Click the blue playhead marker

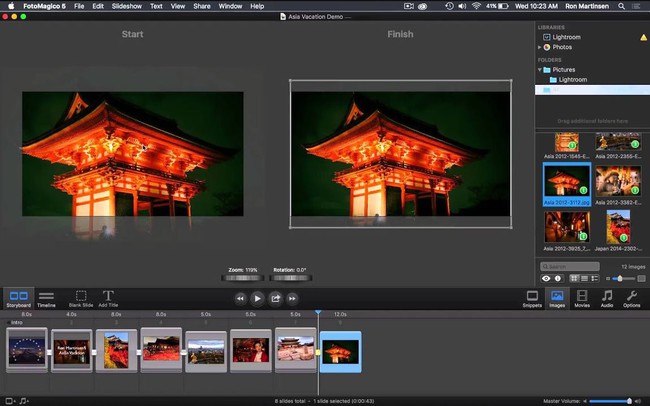click(x=318, y=312)
